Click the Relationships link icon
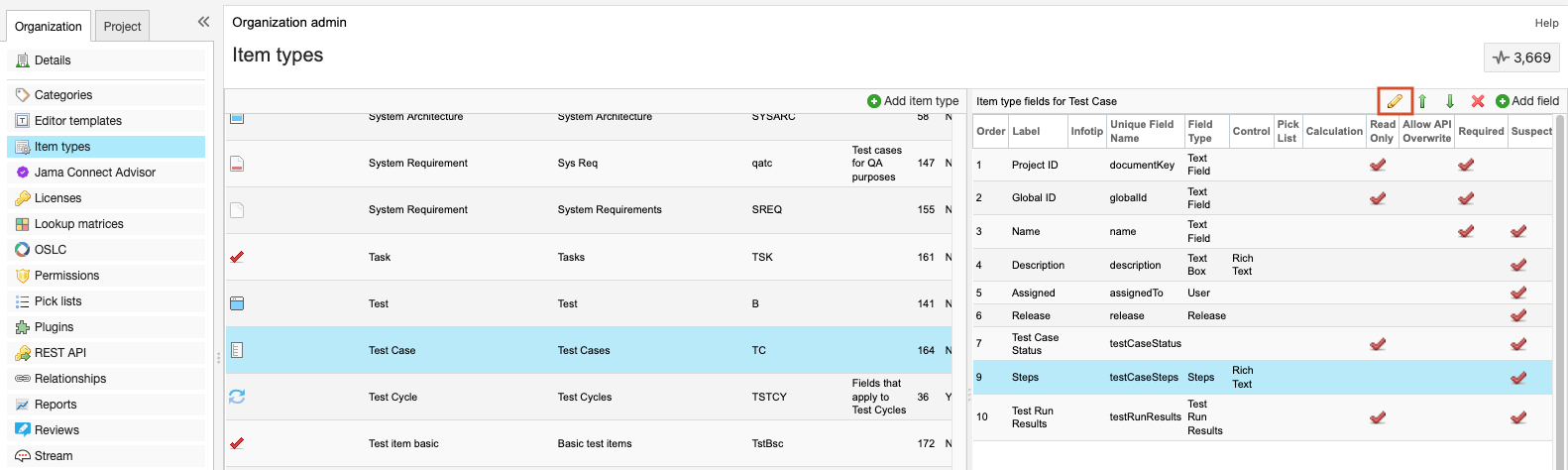This screenshot has width=1568, height=470. [22, 379]
